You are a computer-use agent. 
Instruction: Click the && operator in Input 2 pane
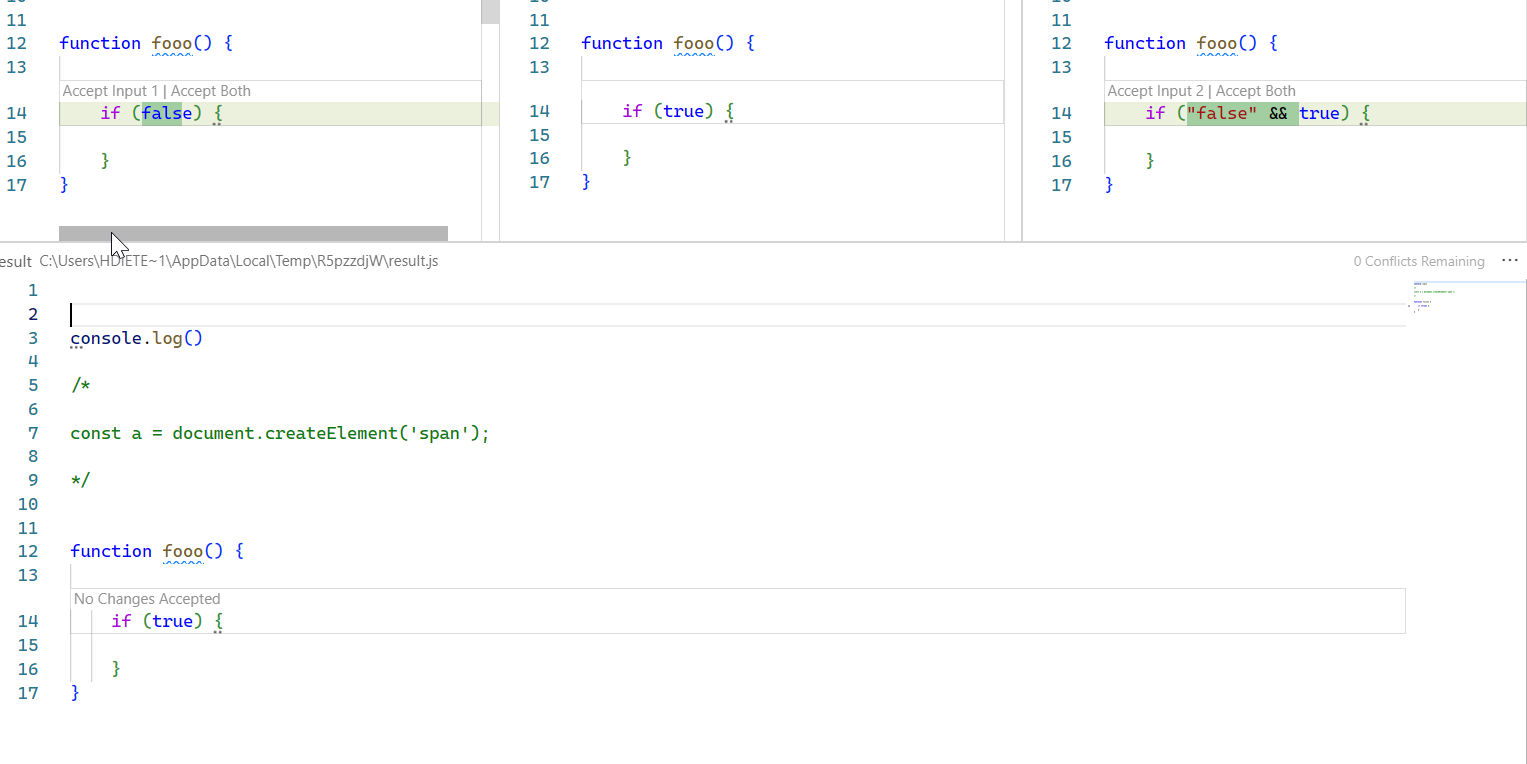pyautogui.click(x=1279, y=113)
